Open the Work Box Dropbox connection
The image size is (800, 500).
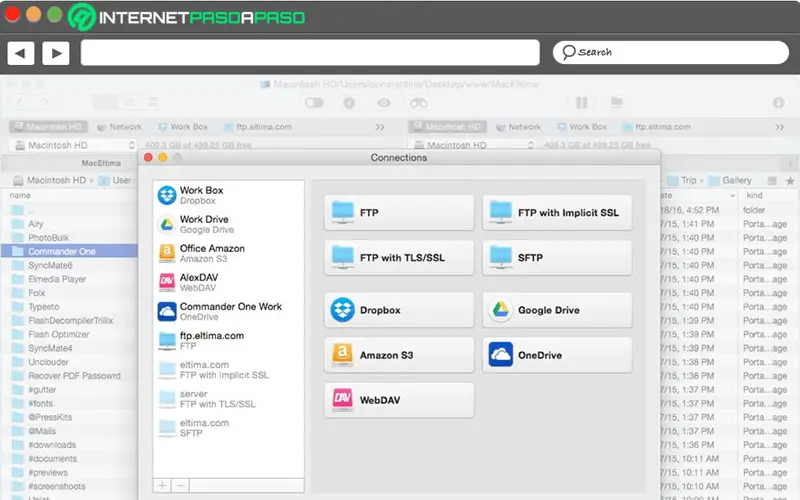click(228, 195)
